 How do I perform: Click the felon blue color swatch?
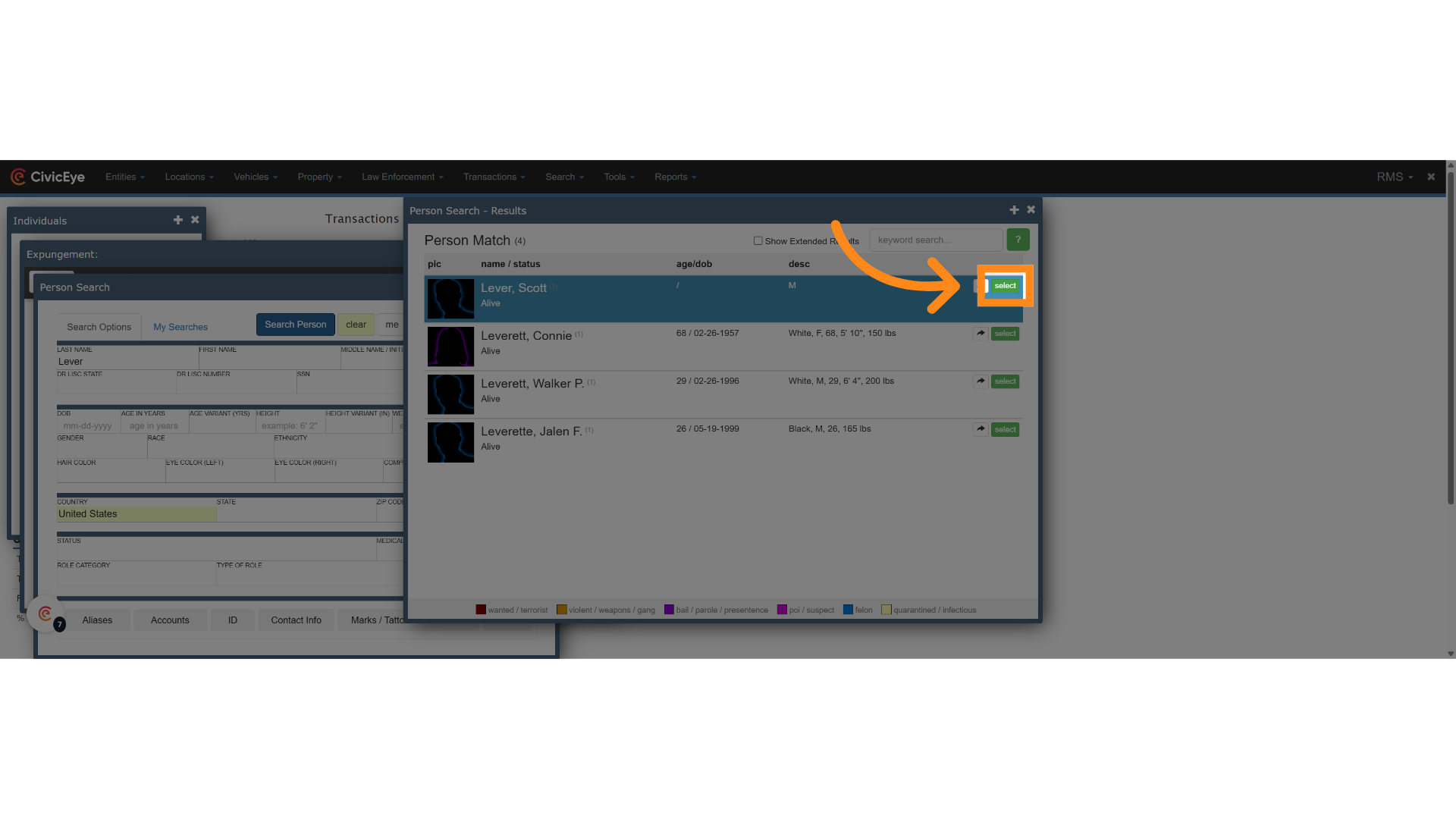tap(848, 610)
